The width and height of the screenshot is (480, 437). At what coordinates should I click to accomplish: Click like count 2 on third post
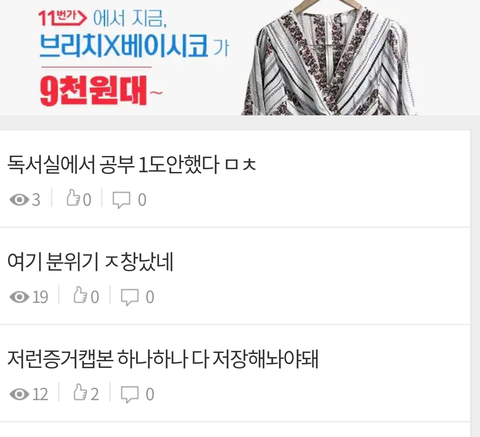click(x=95, y=395)
